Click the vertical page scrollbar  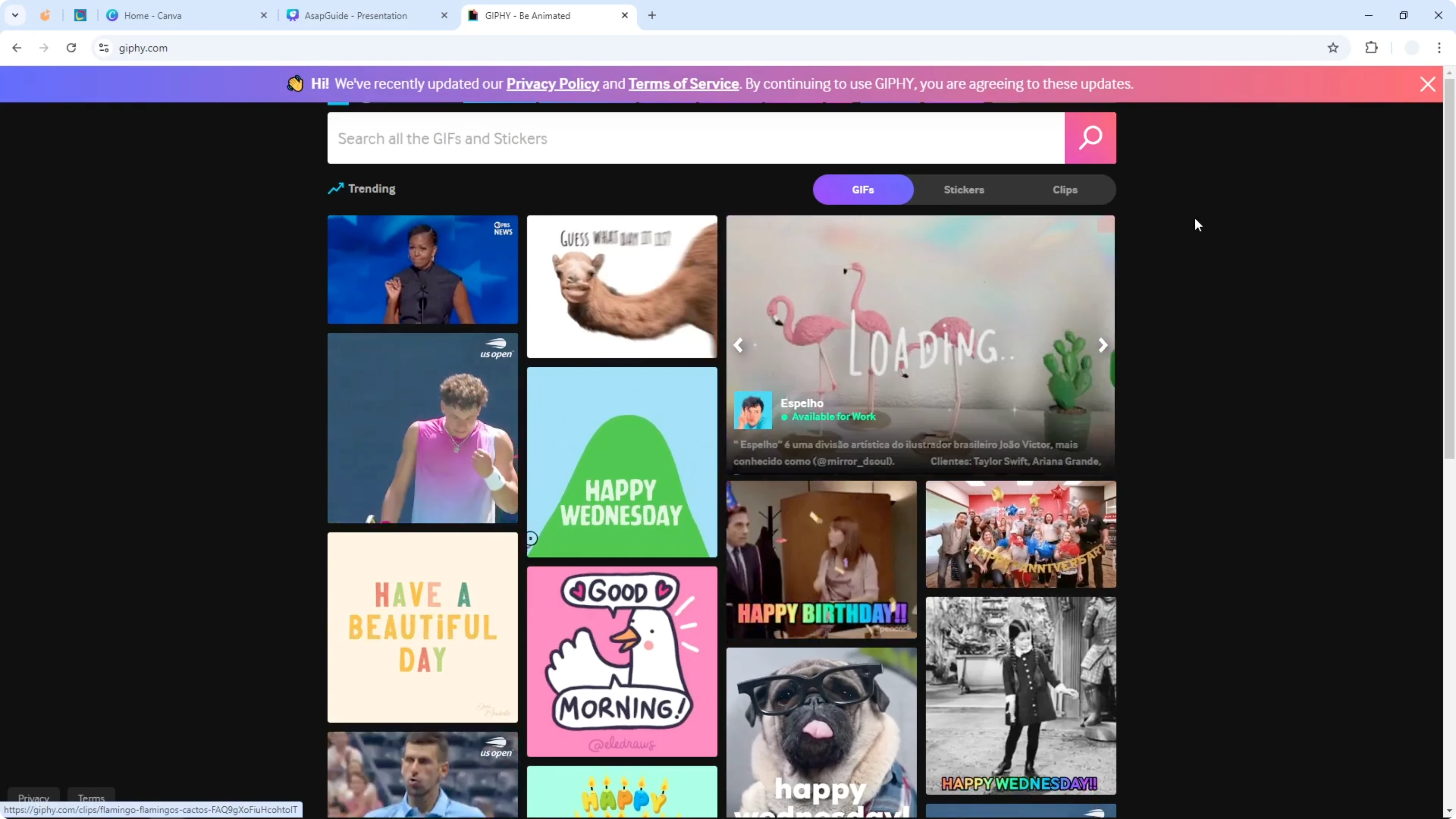tap(1449, 269)
